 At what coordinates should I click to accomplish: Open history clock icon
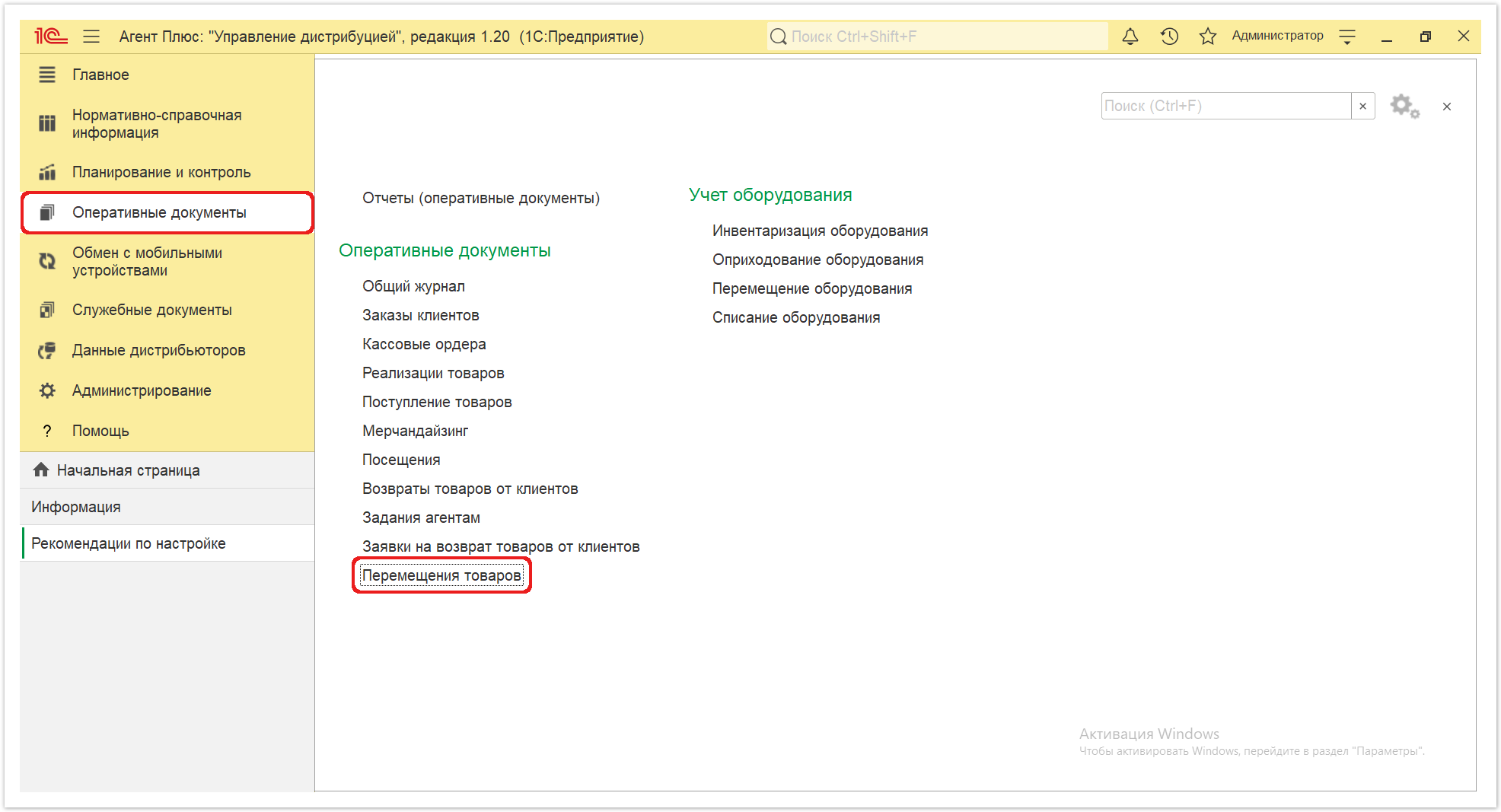pos(1169,36)
